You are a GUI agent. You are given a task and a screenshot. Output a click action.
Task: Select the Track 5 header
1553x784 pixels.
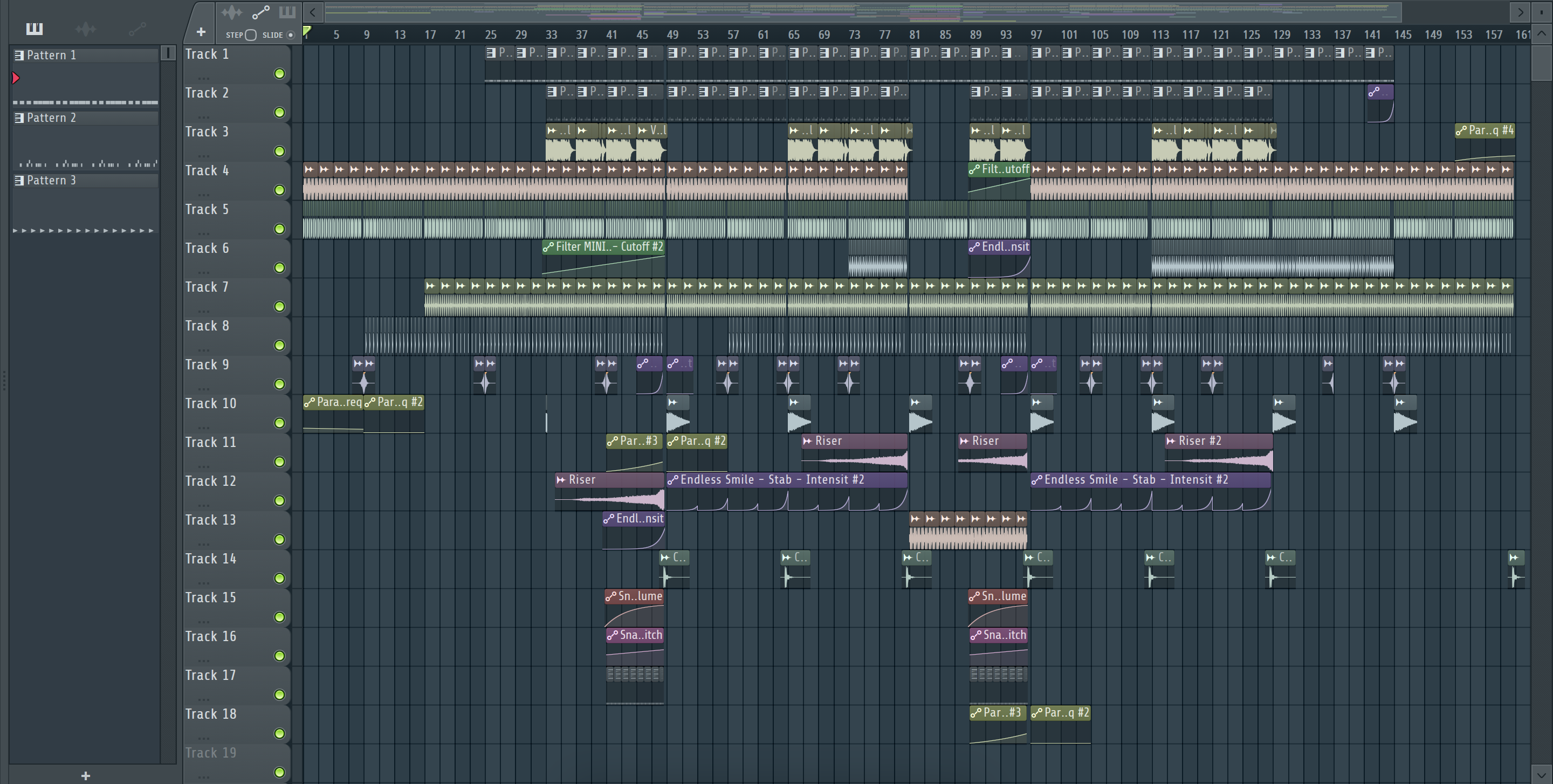point(236,219)
